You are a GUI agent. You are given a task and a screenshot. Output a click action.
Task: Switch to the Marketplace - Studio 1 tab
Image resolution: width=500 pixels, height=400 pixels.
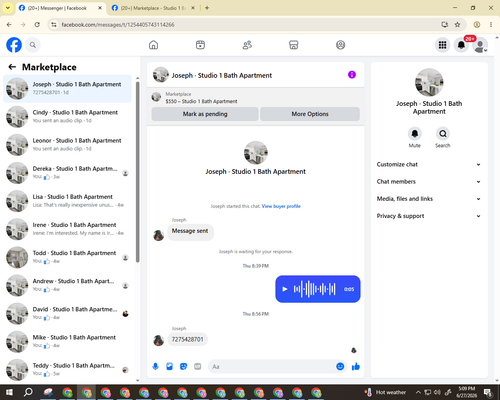coord(153,8)
